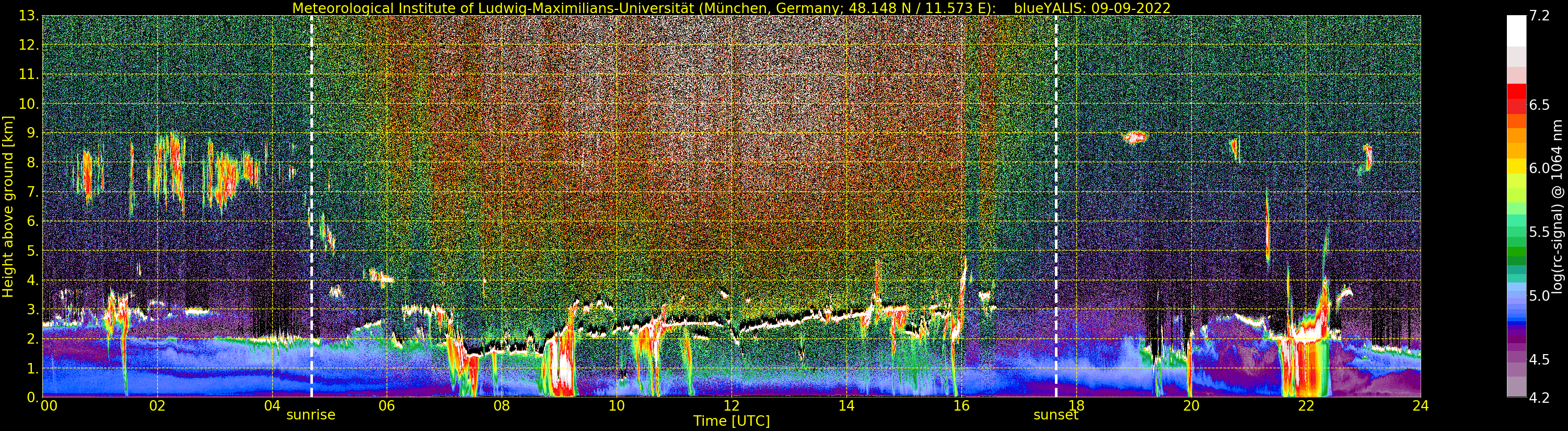Click the time axis tick label 18
The width and height of the screenshot is (1568, 431).
pyautogui.click(x=1076, y=405)
